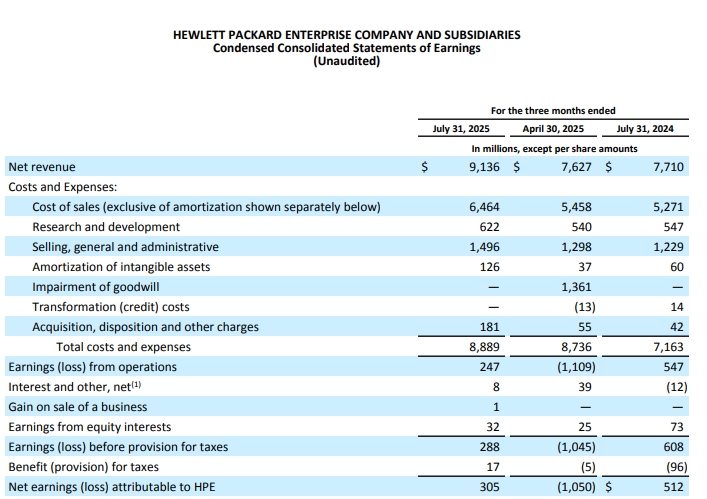
Task: Click the 'Research and development' row label
Action: (106, 227)
